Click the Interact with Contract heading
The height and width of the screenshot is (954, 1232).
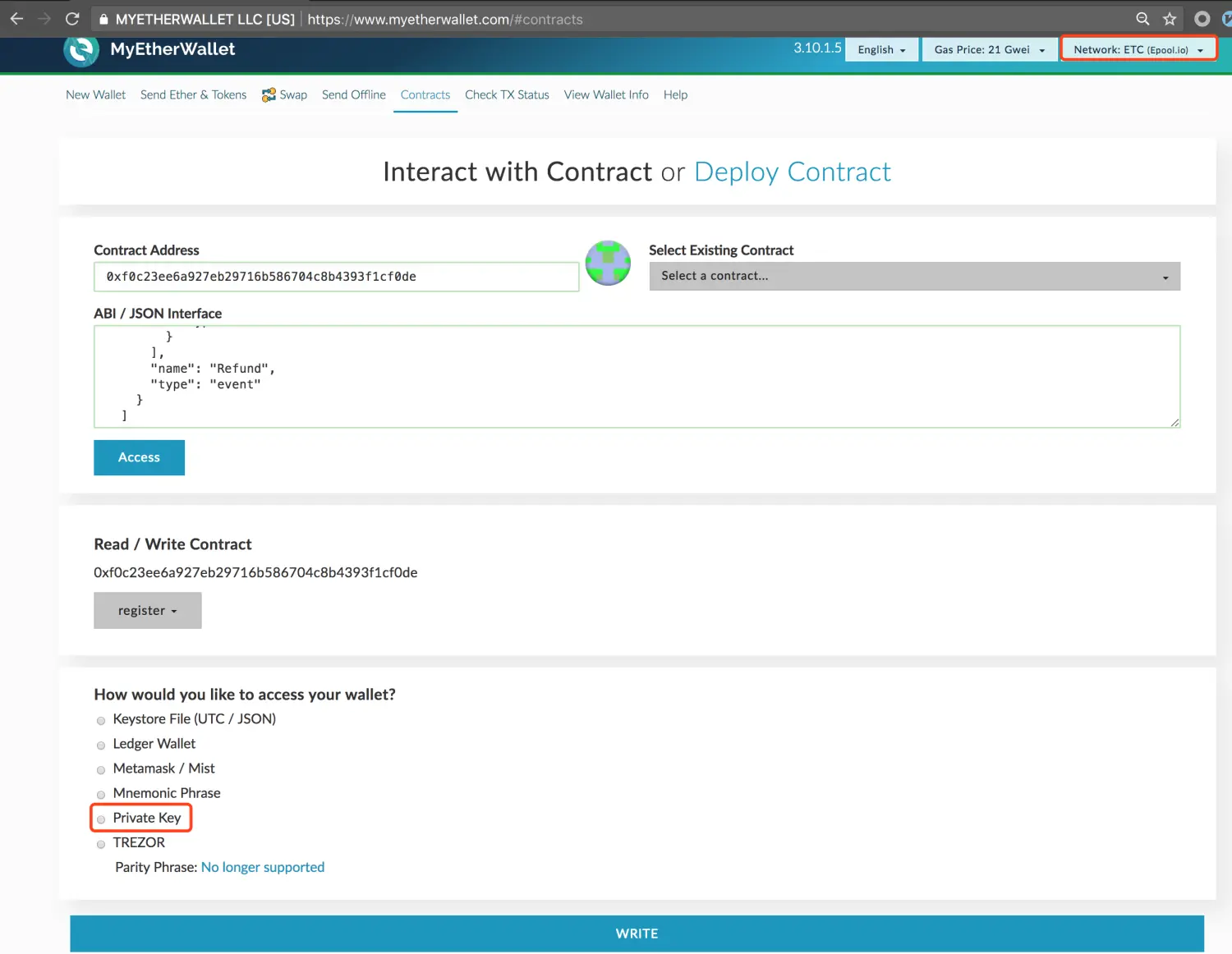517,172
